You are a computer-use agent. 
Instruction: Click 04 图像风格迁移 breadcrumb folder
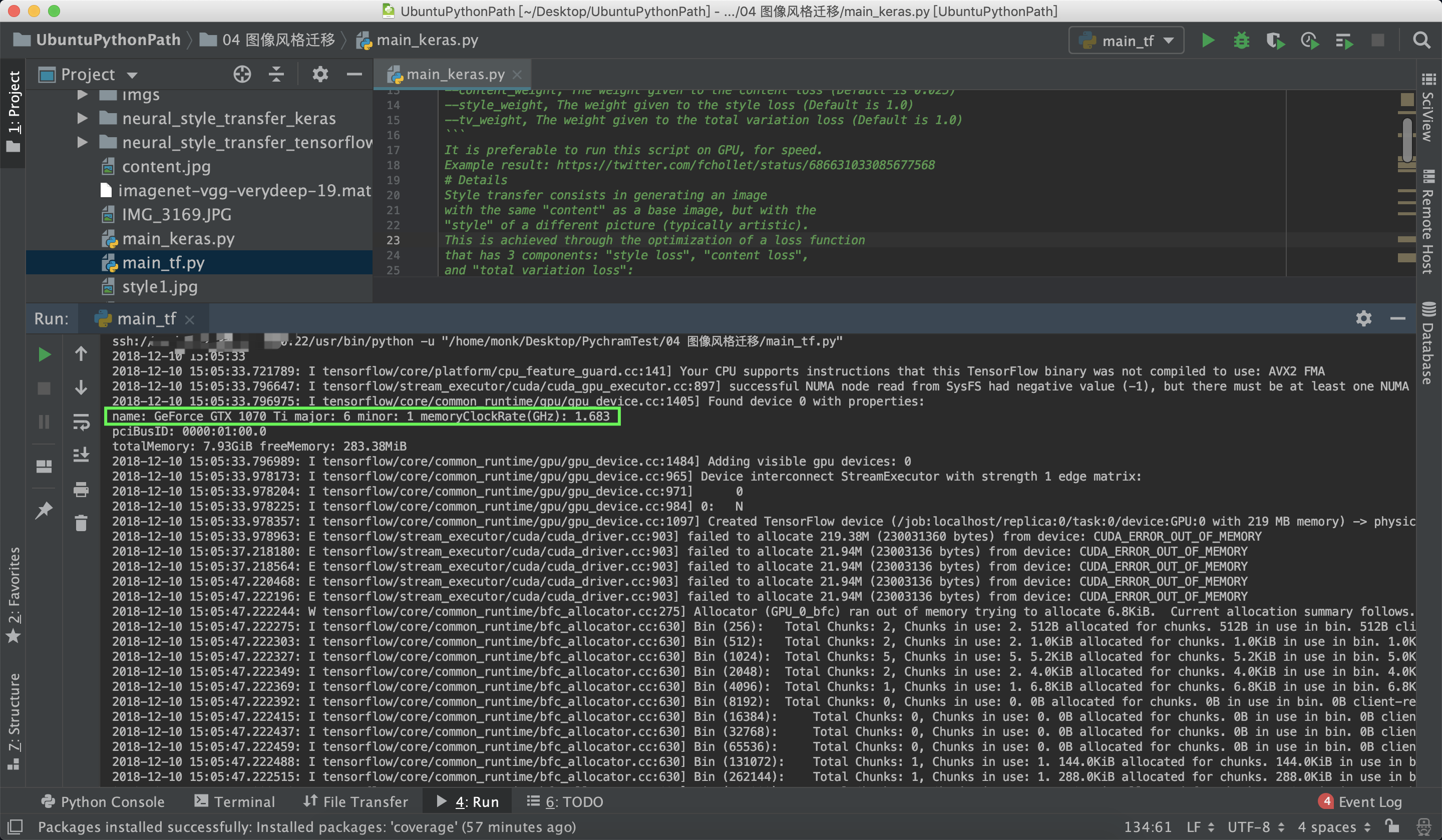coord(267,40)
